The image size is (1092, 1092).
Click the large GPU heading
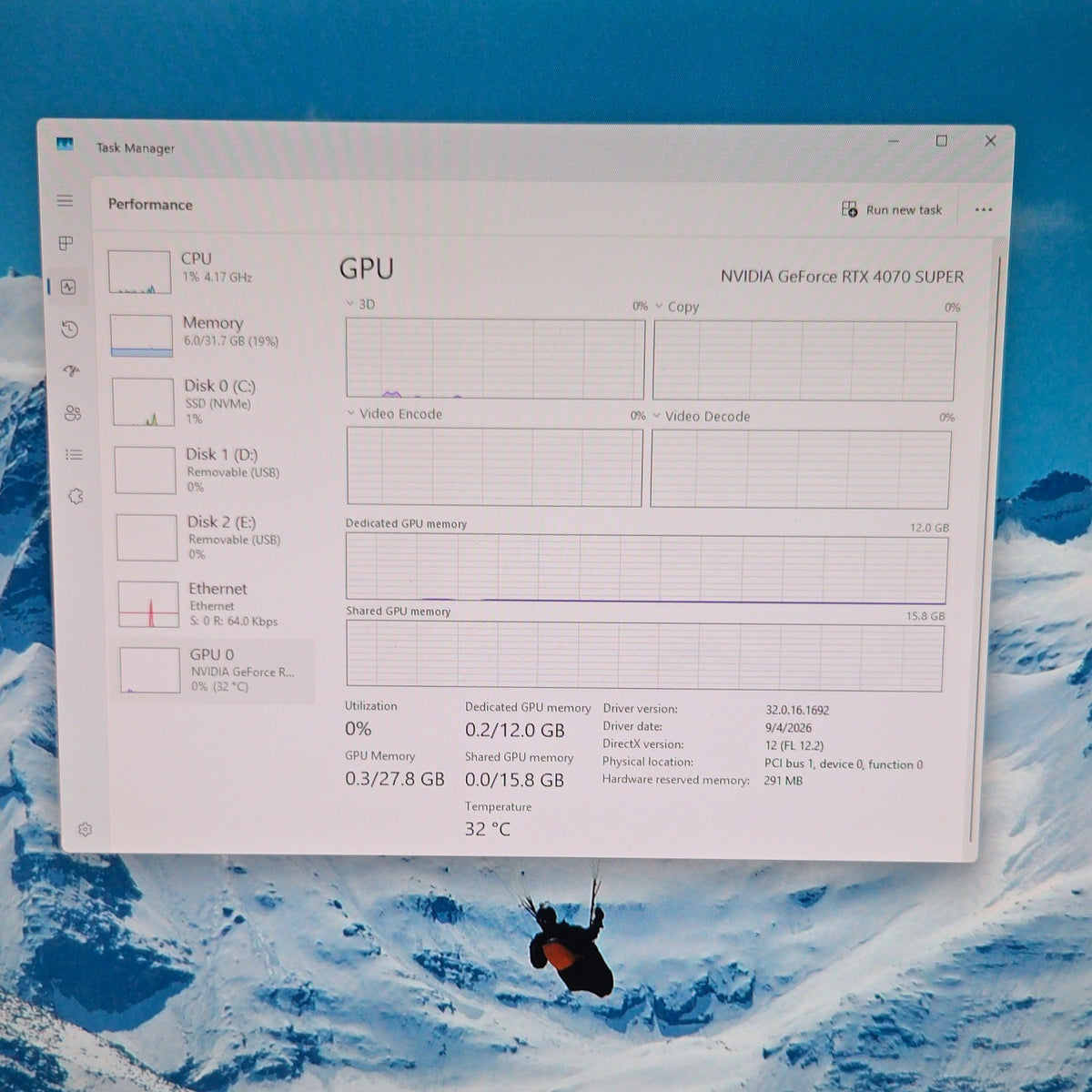coord(367,269)
